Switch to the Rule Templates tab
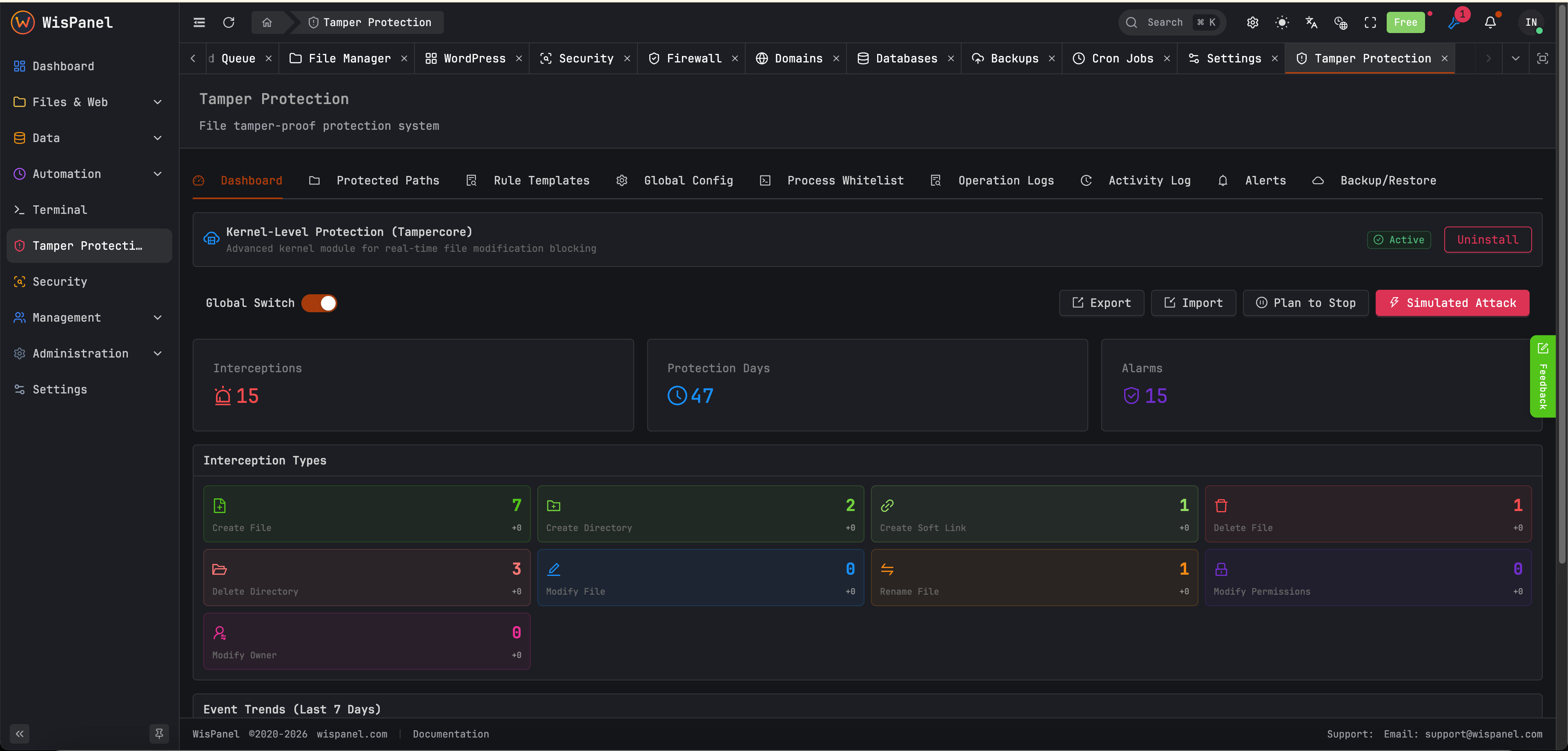The image size is (1568, 751). tap(528, 180)
